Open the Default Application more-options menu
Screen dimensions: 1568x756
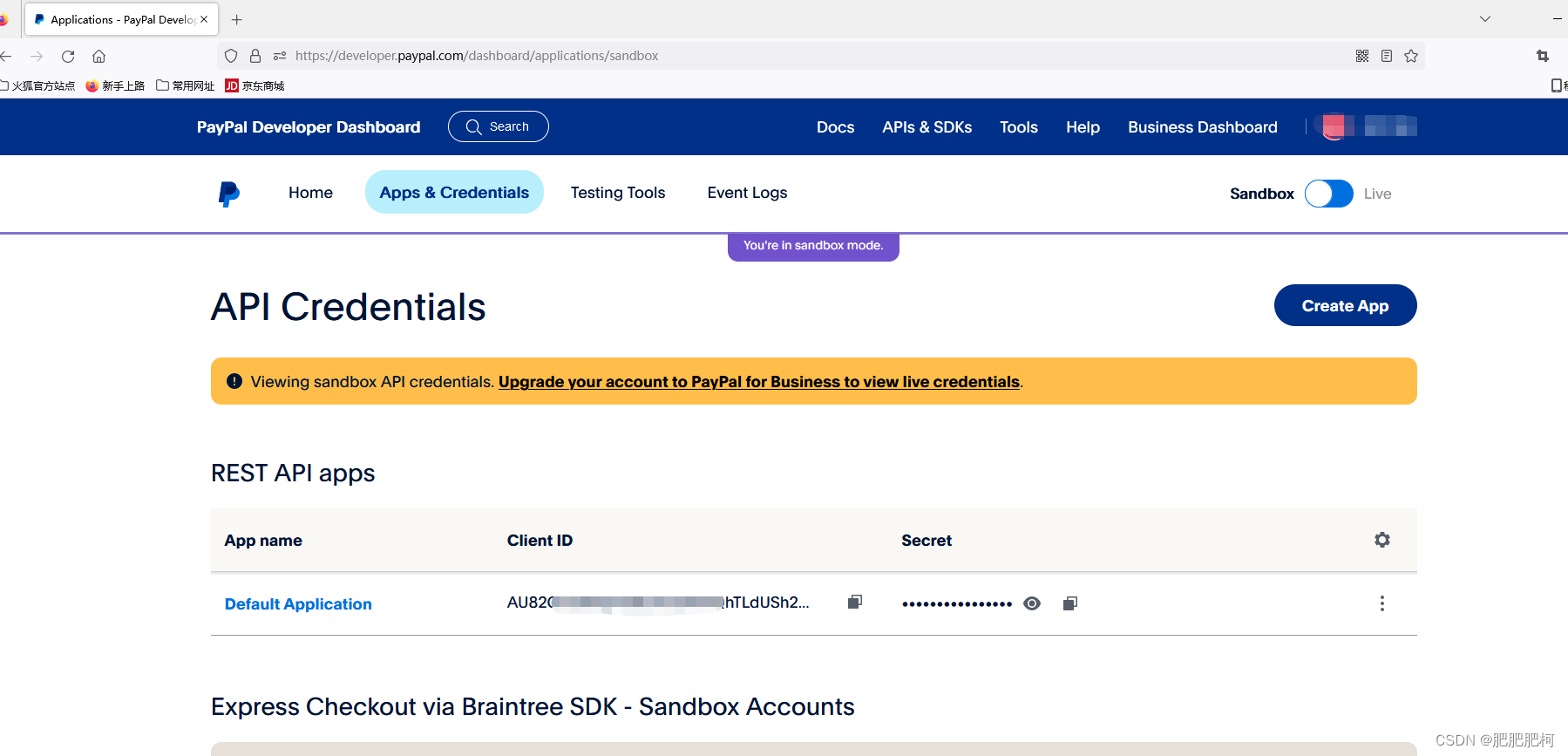point(1382,603)
